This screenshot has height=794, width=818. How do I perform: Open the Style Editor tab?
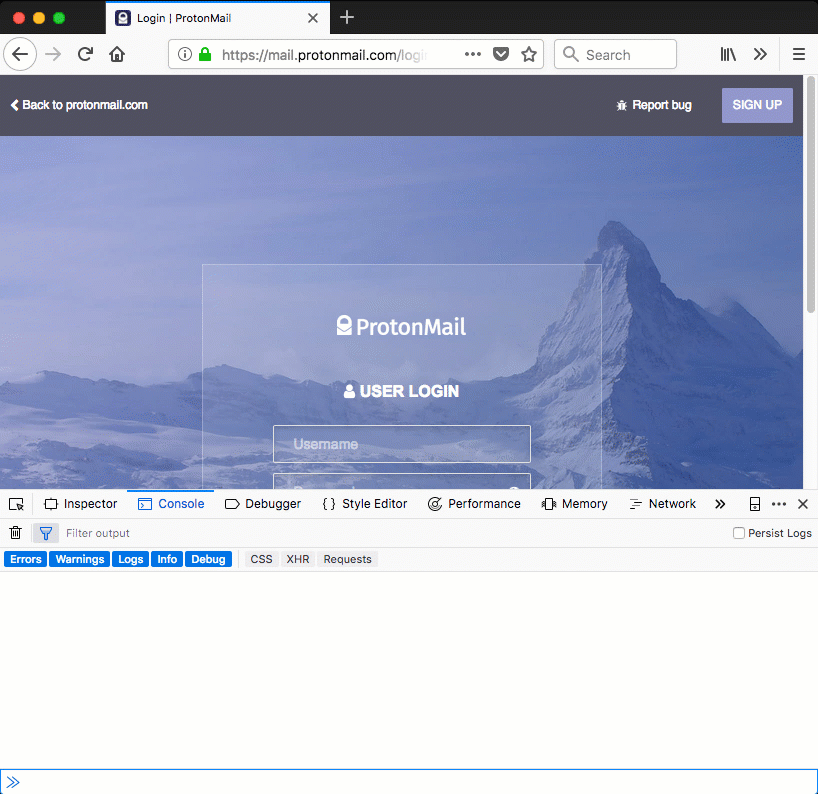click(365, 504)
